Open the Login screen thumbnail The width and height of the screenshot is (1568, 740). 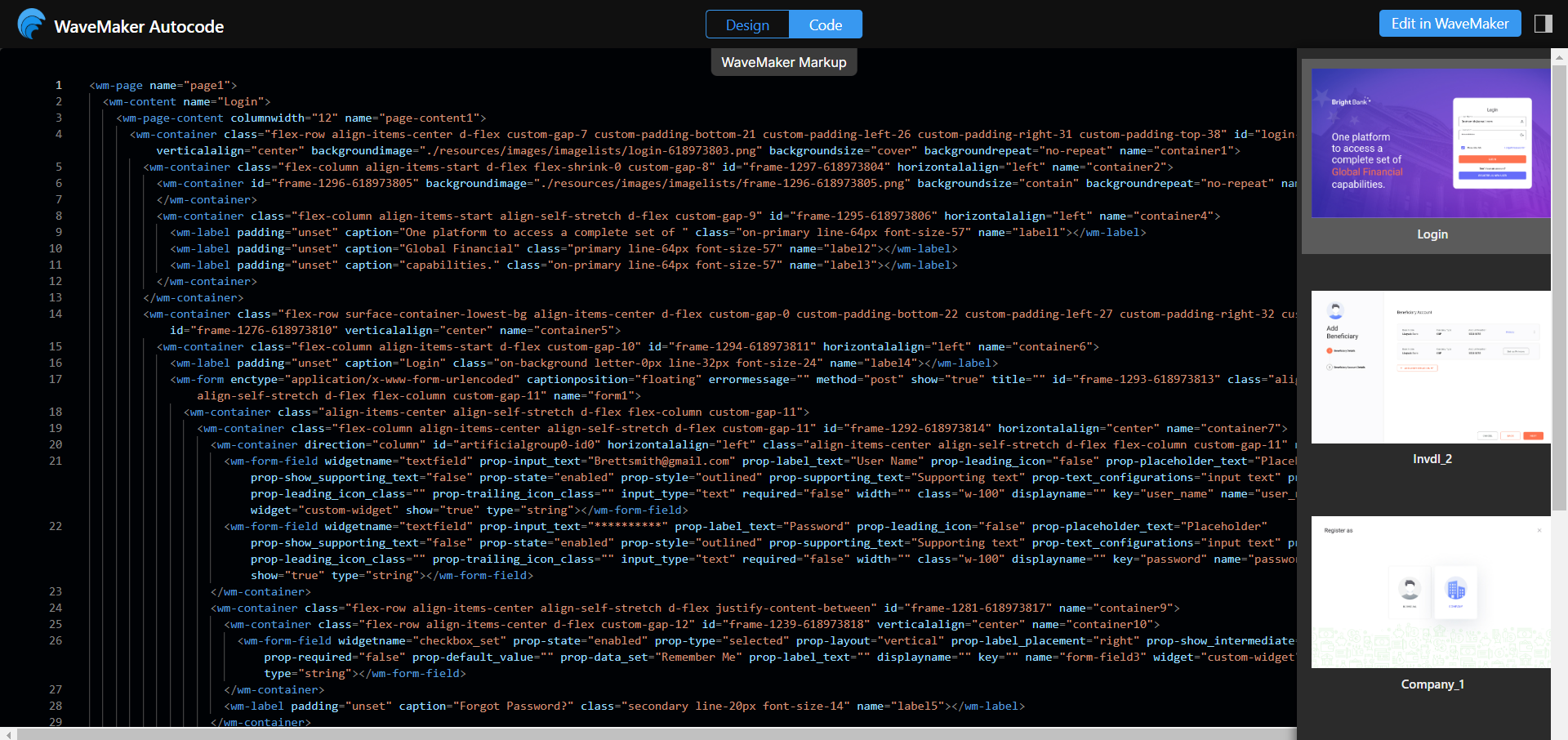coord(1429,143)
